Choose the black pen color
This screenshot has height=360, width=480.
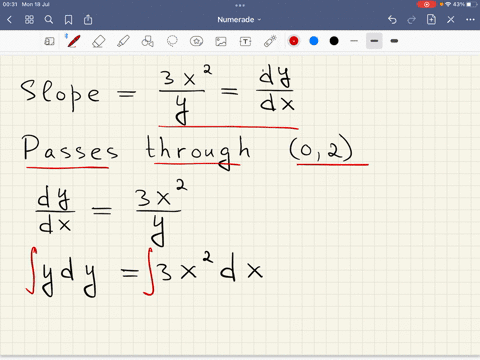[334, 41]
